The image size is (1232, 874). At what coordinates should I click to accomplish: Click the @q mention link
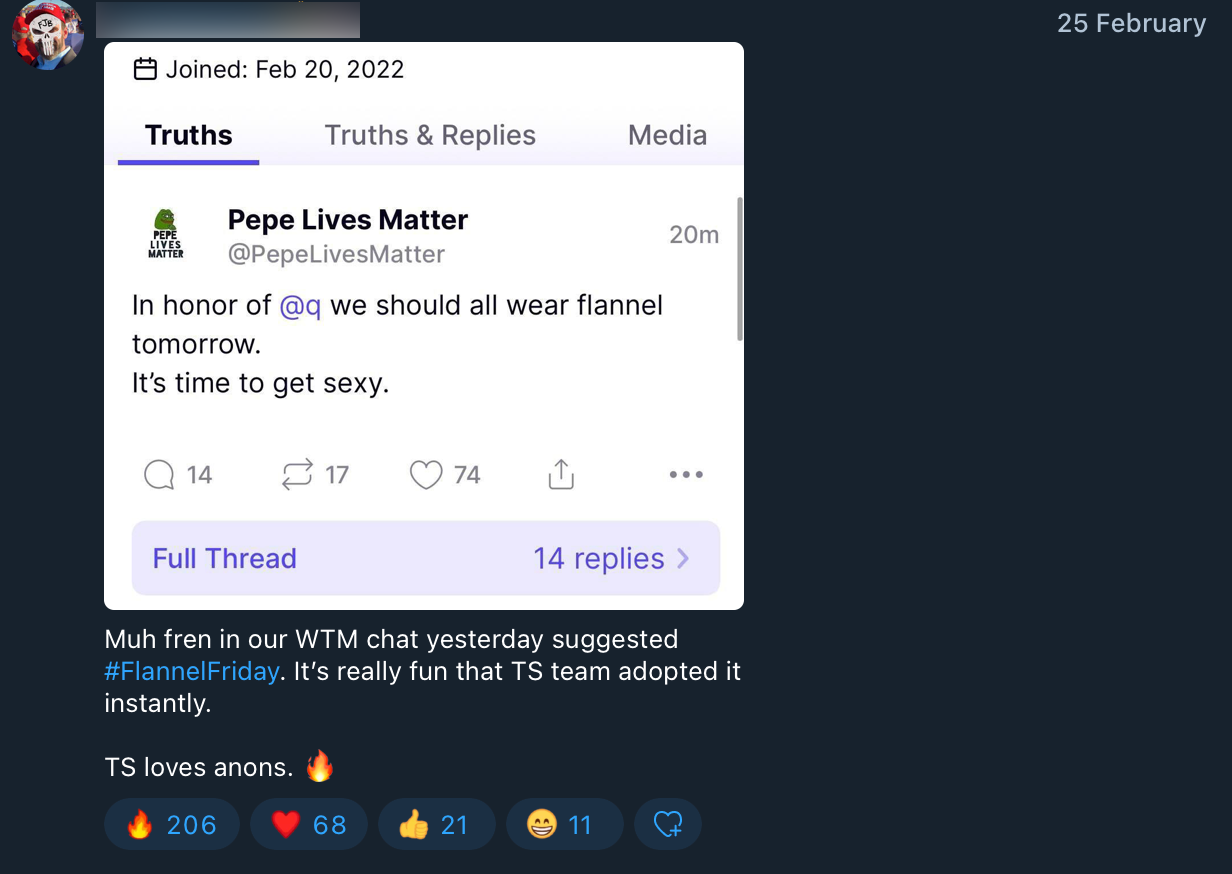300,306
